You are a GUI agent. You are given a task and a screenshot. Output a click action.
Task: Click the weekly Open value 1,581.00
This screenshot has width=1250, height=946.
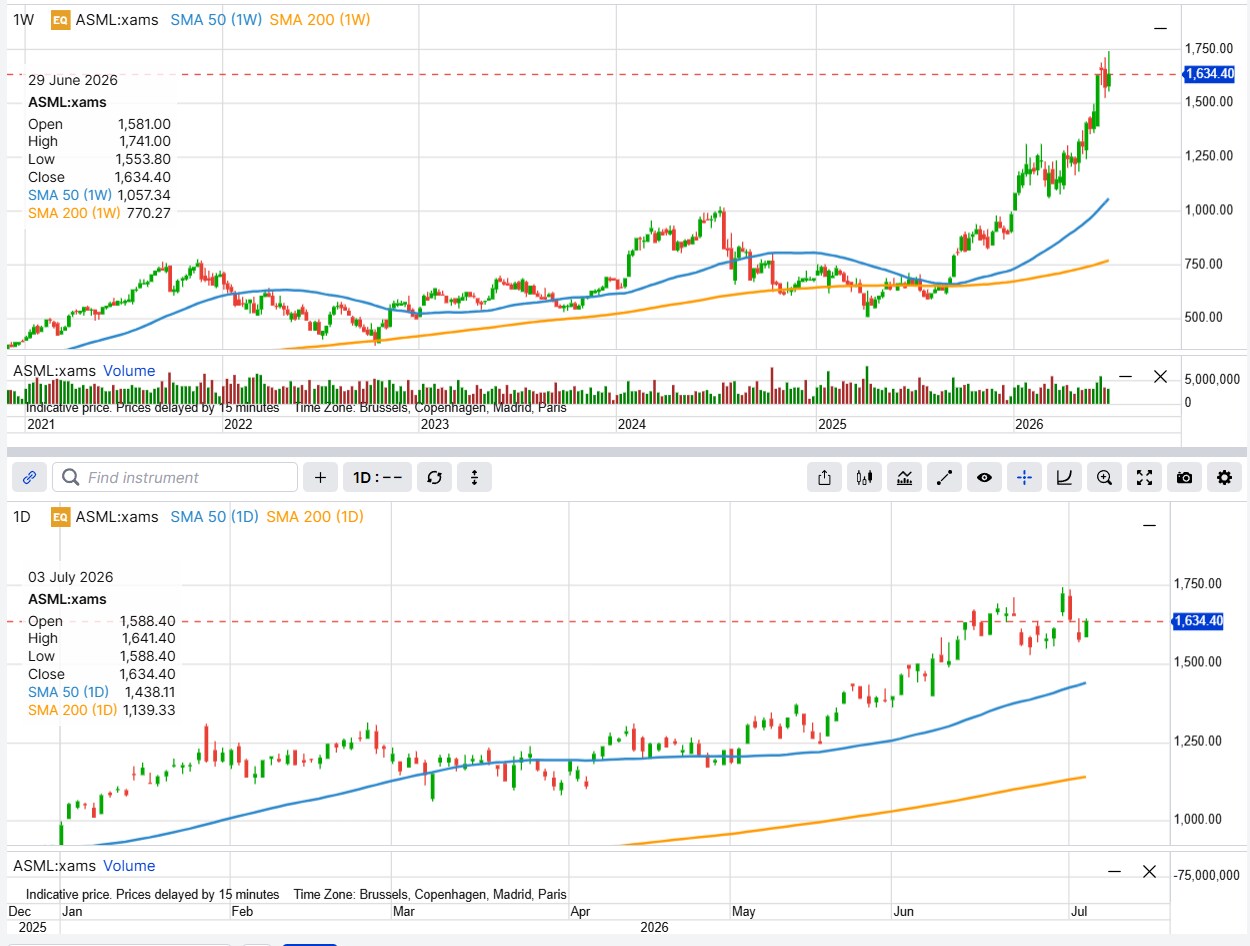click(144, 124)
